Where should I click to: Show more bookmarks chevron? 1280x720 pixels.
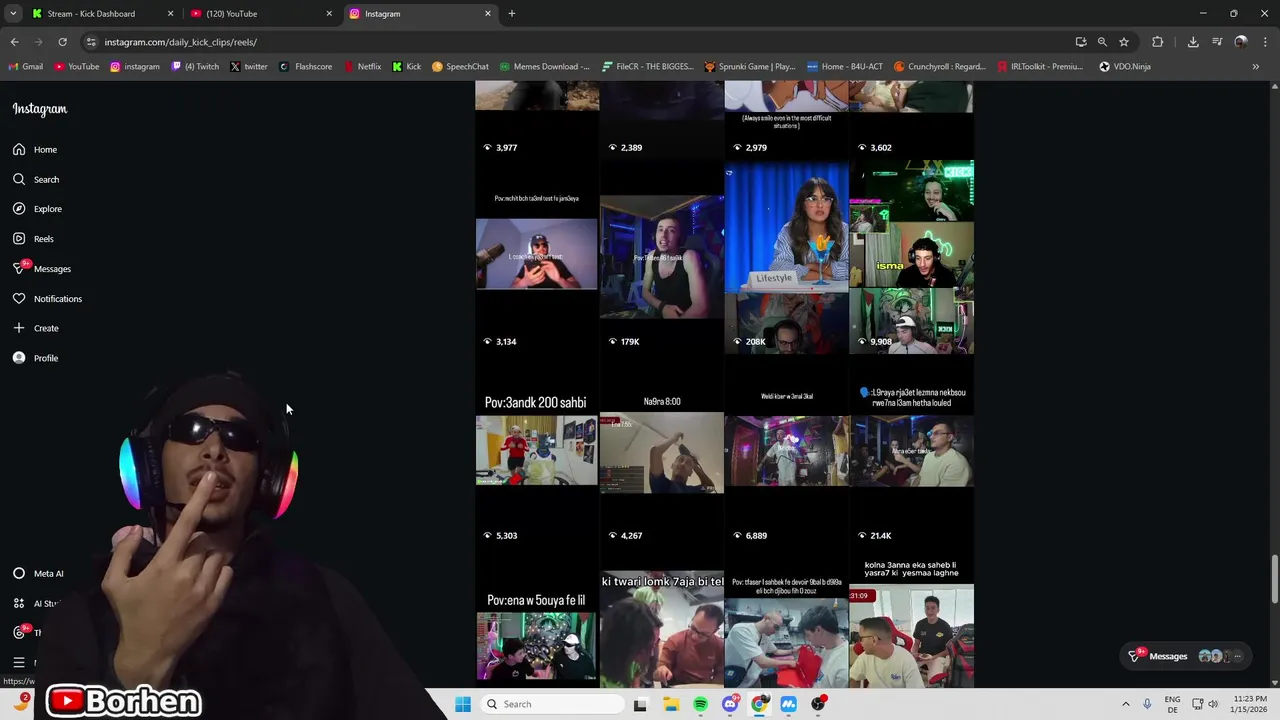[x=1255, y=67]
